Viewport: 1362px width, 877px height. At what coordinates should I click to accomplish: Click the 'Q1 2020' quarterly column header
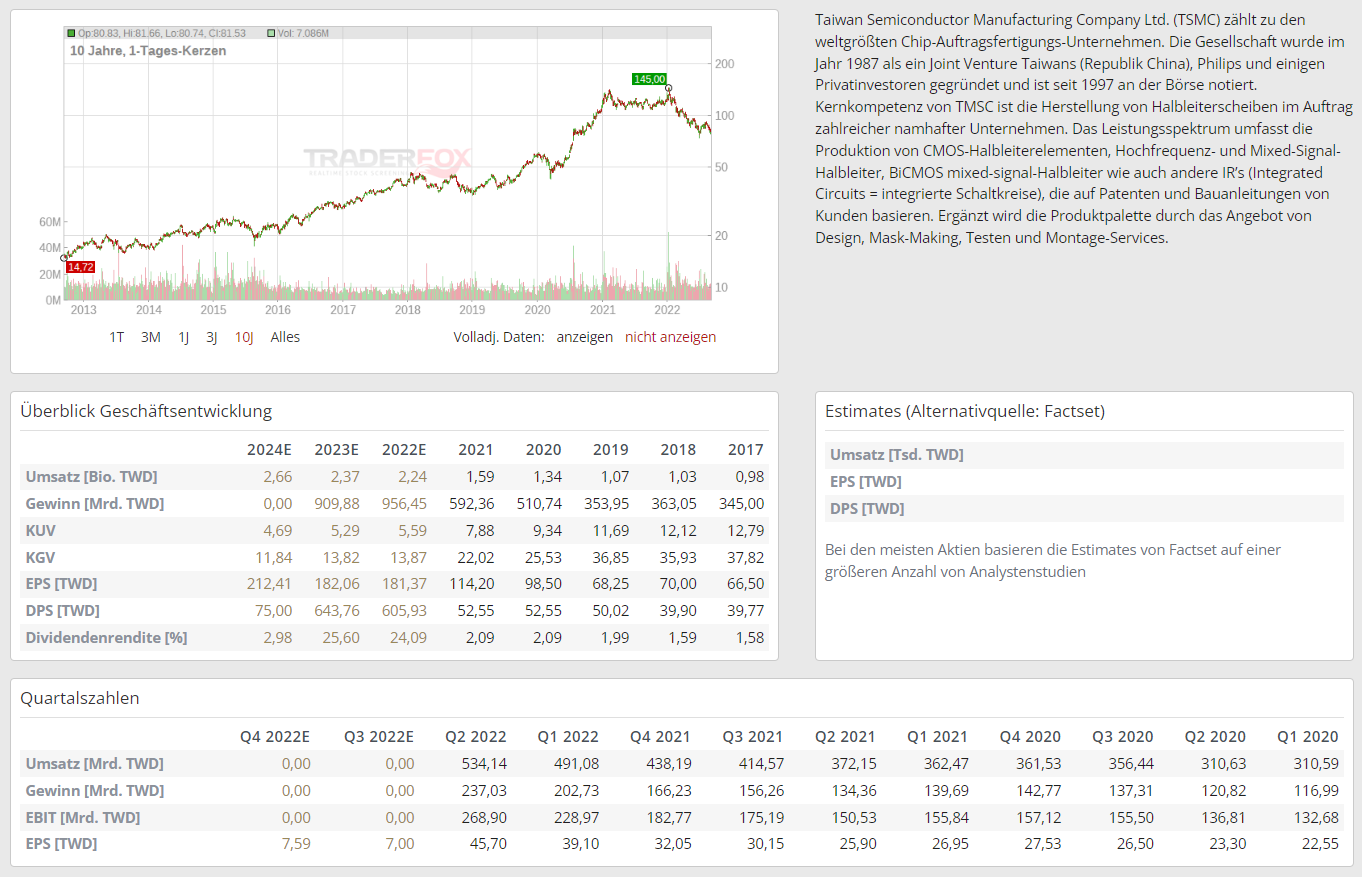[1307, 736]
